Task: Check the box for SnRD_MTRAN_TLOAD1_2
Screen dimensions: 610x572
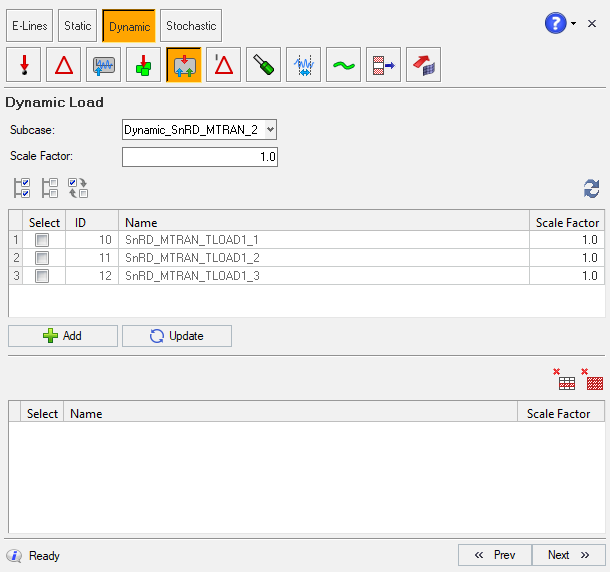Action: pyautogui.click(x=42, y=258)
